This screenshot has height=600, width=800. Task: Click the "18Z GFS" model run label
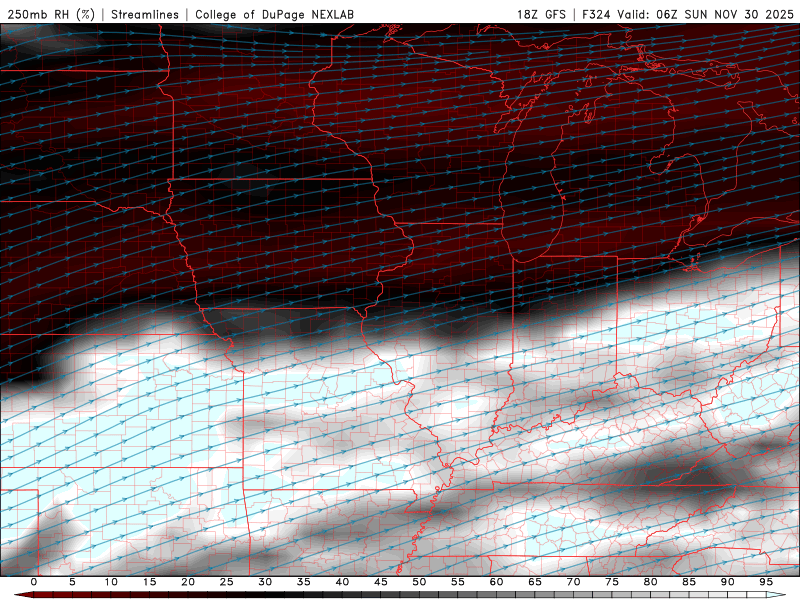point(541,14)
